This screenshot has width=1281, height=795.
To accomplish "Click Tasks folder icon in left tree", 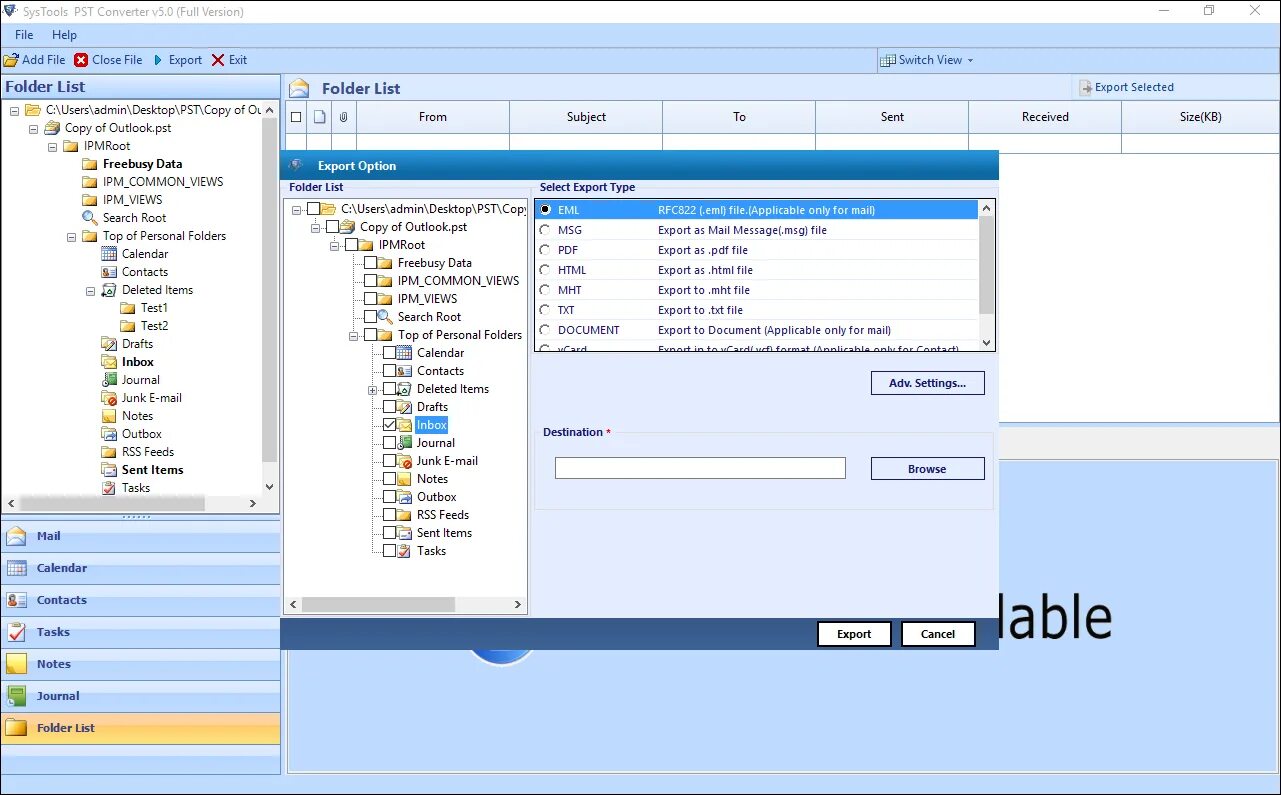I will [109, 488].
